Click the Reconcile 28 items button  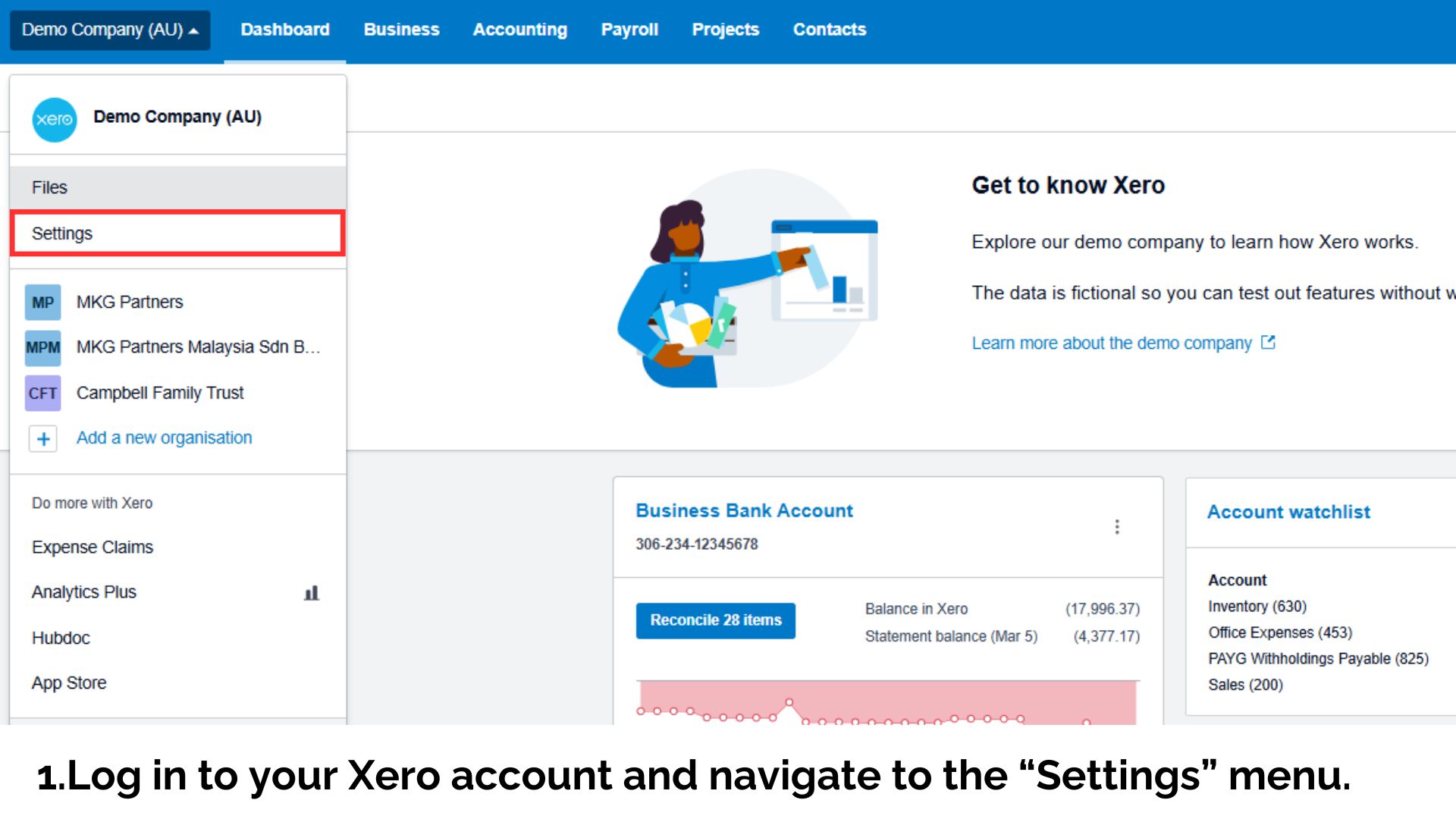[715, 620]
